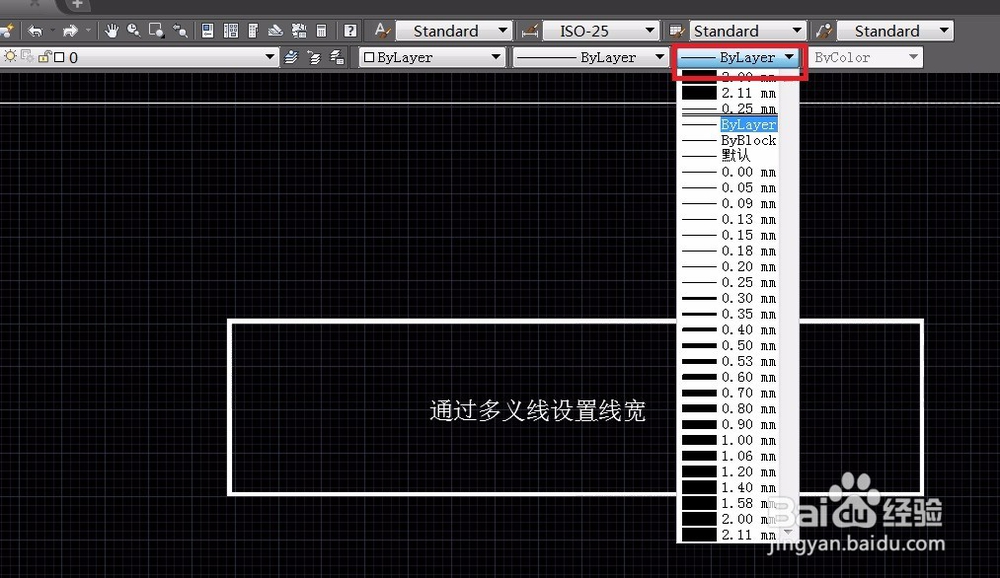
Task: Open the Dimension Style manager icon
Action: coord(529,31)
